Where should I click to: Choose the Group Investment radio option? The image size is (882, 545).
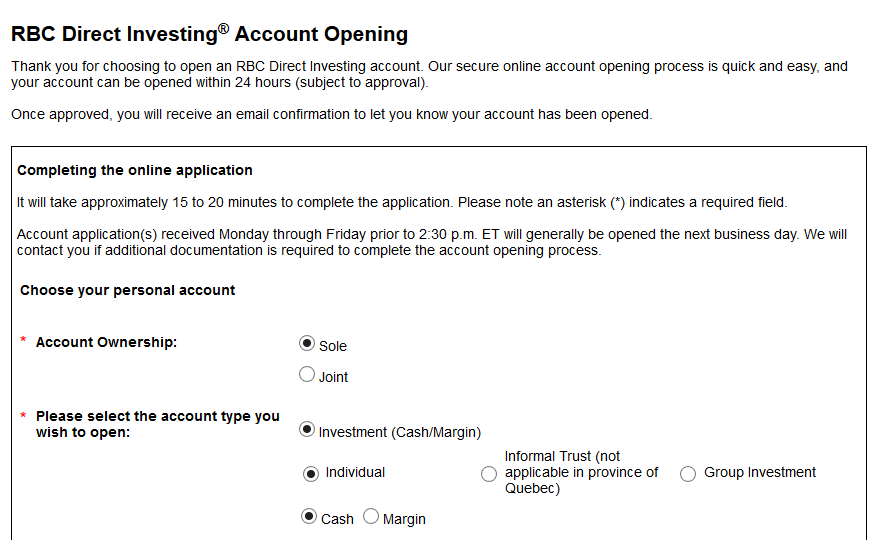click(x=688, y=474)
